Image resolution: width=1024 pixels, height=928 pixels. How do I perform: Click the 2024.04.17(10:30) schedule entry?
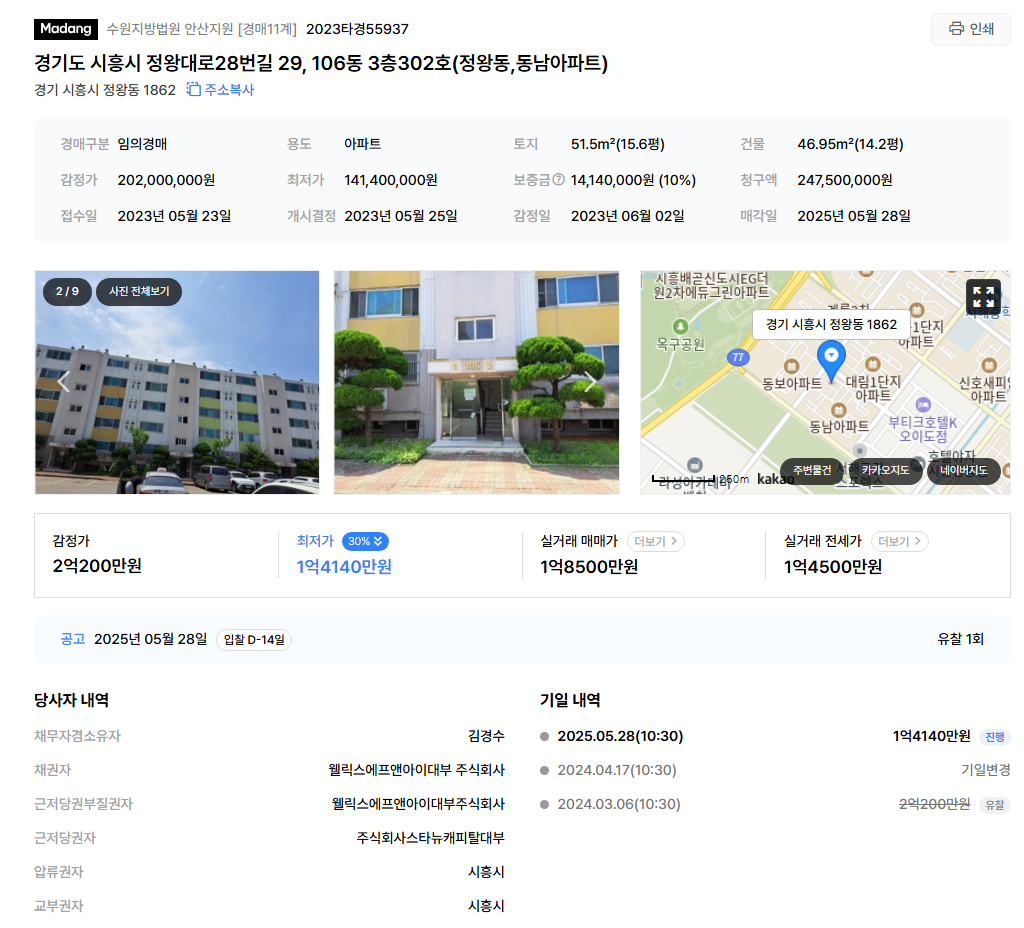coord(616,770)
